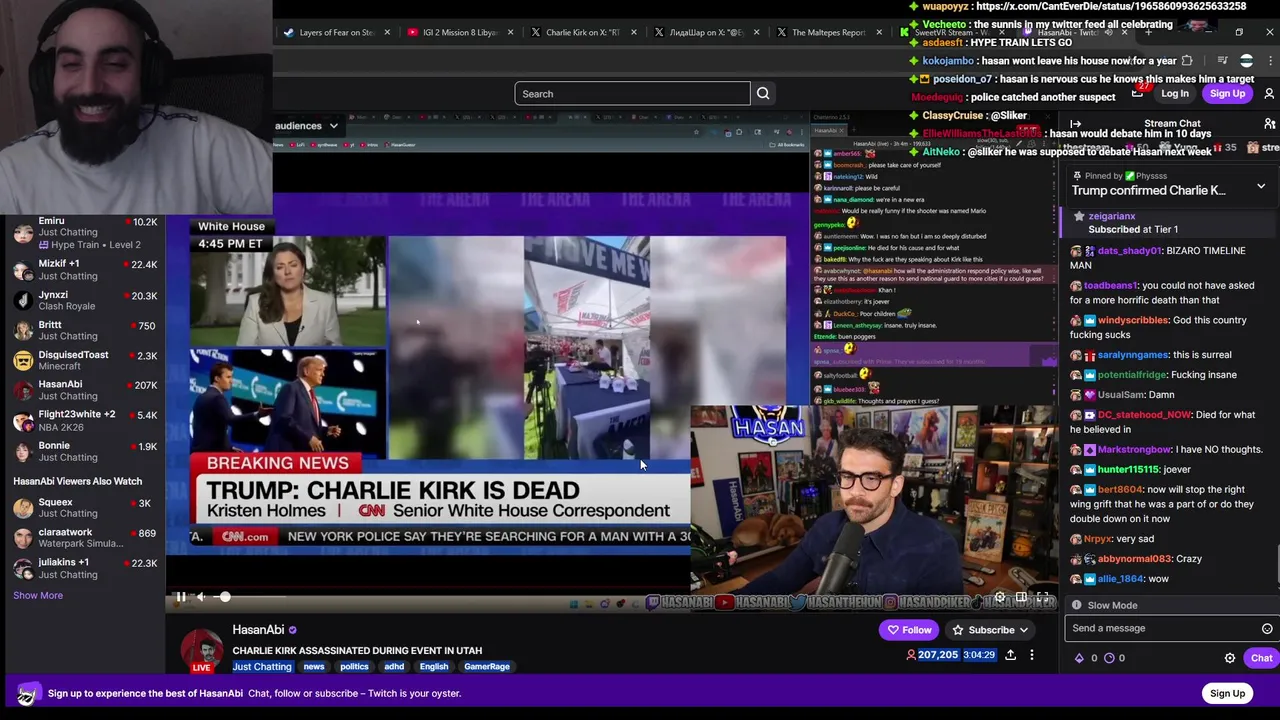Expand the pinned message chevron
The width and height of the screenshot is (1280, 720).
click(x=1261, y=187)
